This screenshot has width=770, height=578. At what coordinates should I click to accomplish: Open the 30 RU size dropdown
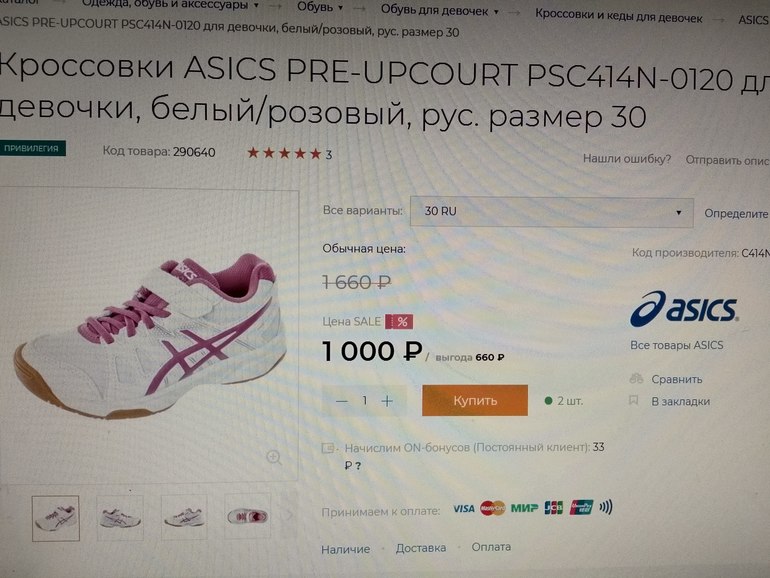[x=551, y=212]
